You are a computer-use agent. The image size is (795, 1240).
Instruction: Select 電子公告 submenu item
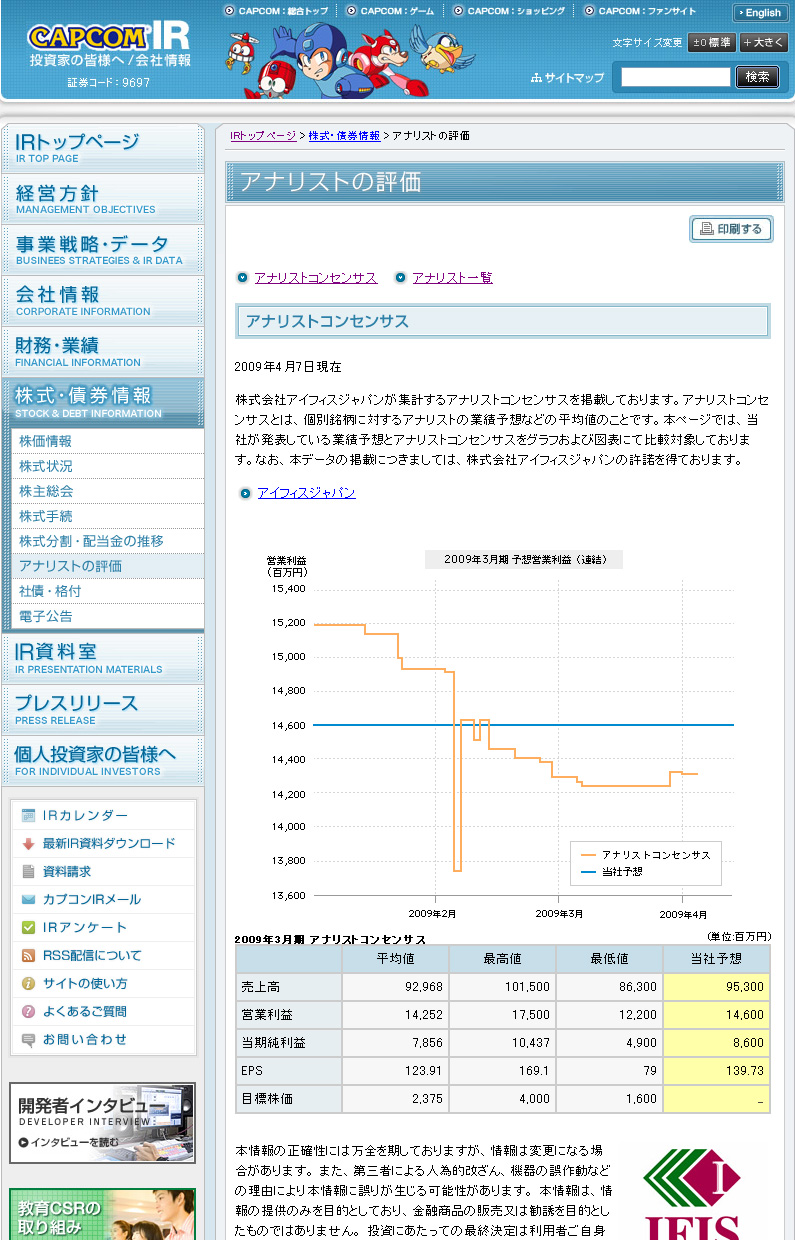pos(108,616)
